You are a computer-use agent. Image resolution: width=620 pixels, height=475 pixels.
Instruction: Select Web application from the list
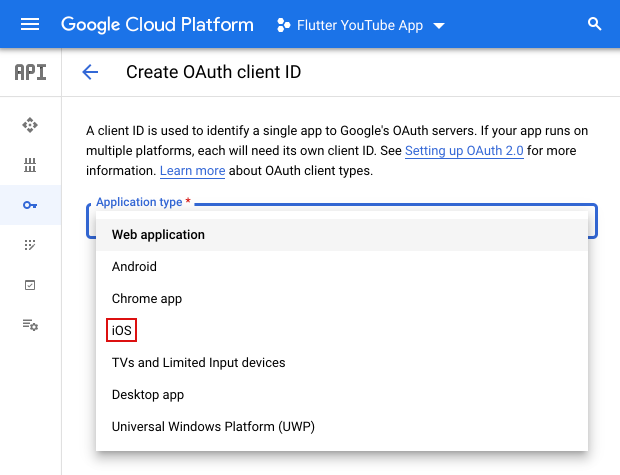click(158, 235)
